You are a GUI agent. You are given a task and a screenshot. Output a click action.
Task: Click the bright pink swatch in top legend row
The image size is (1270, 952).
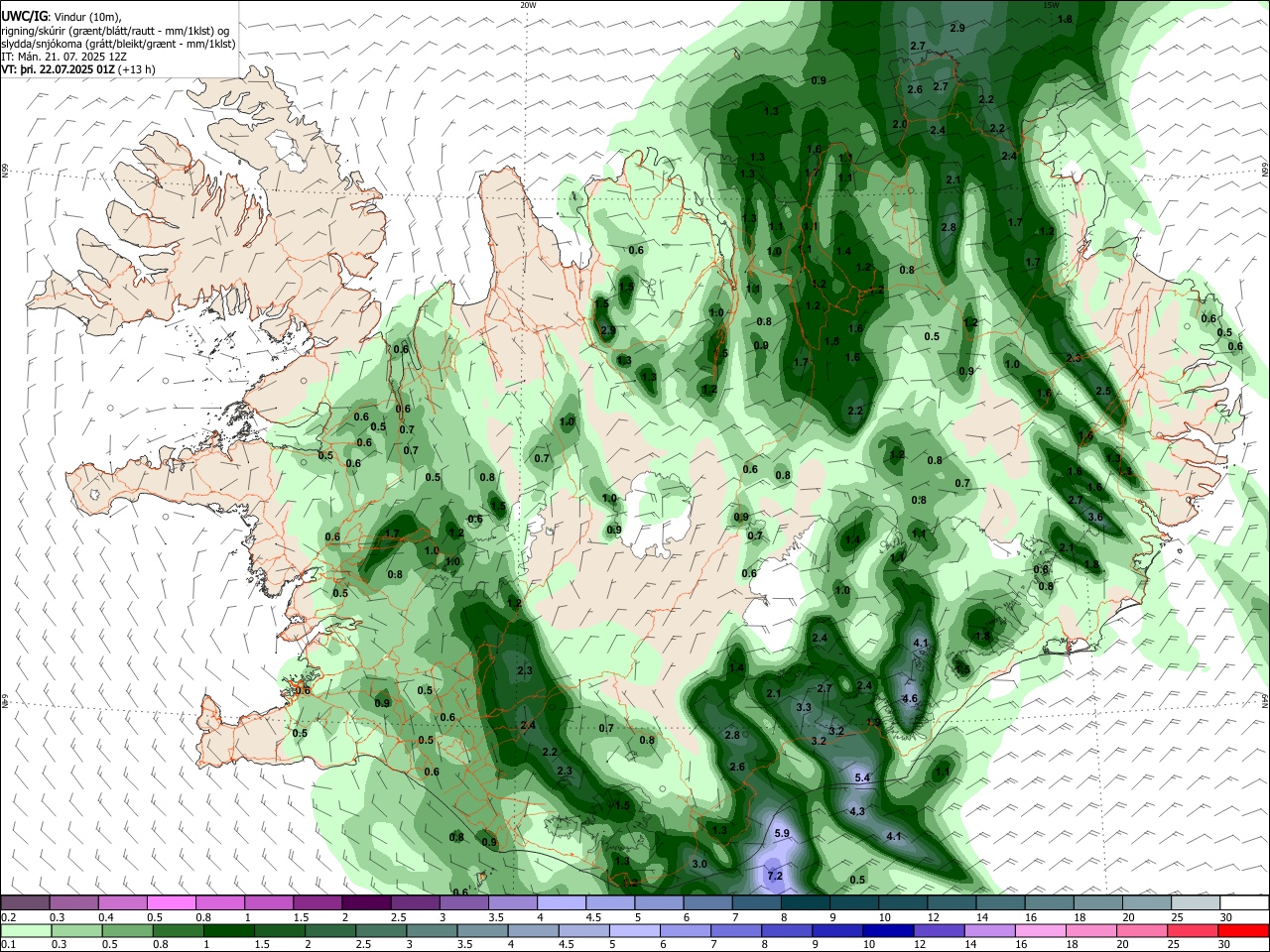pos(172,902)
